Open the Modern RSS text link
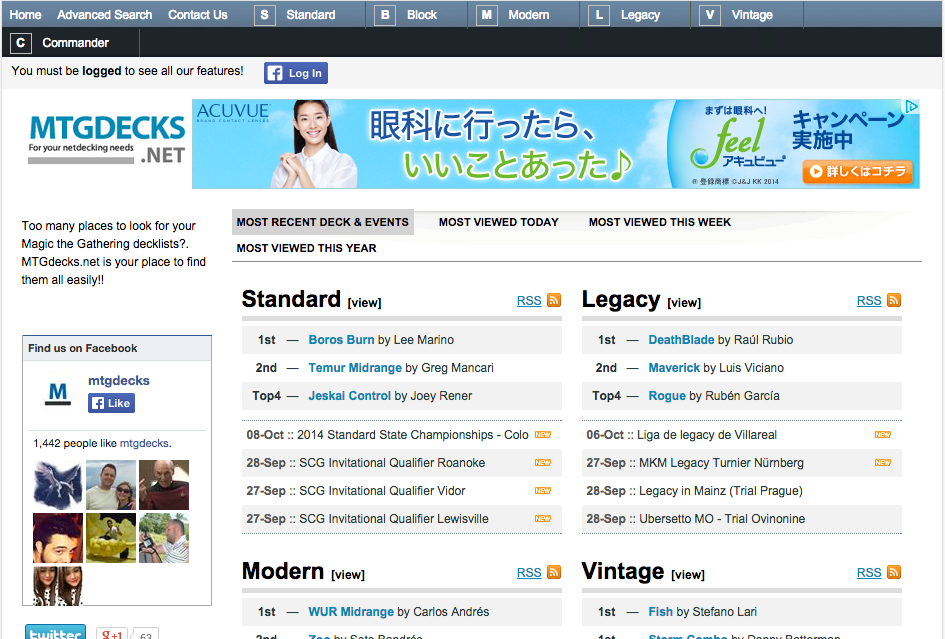The height and width of the screenshot is (639, 945). coord(529,573)
